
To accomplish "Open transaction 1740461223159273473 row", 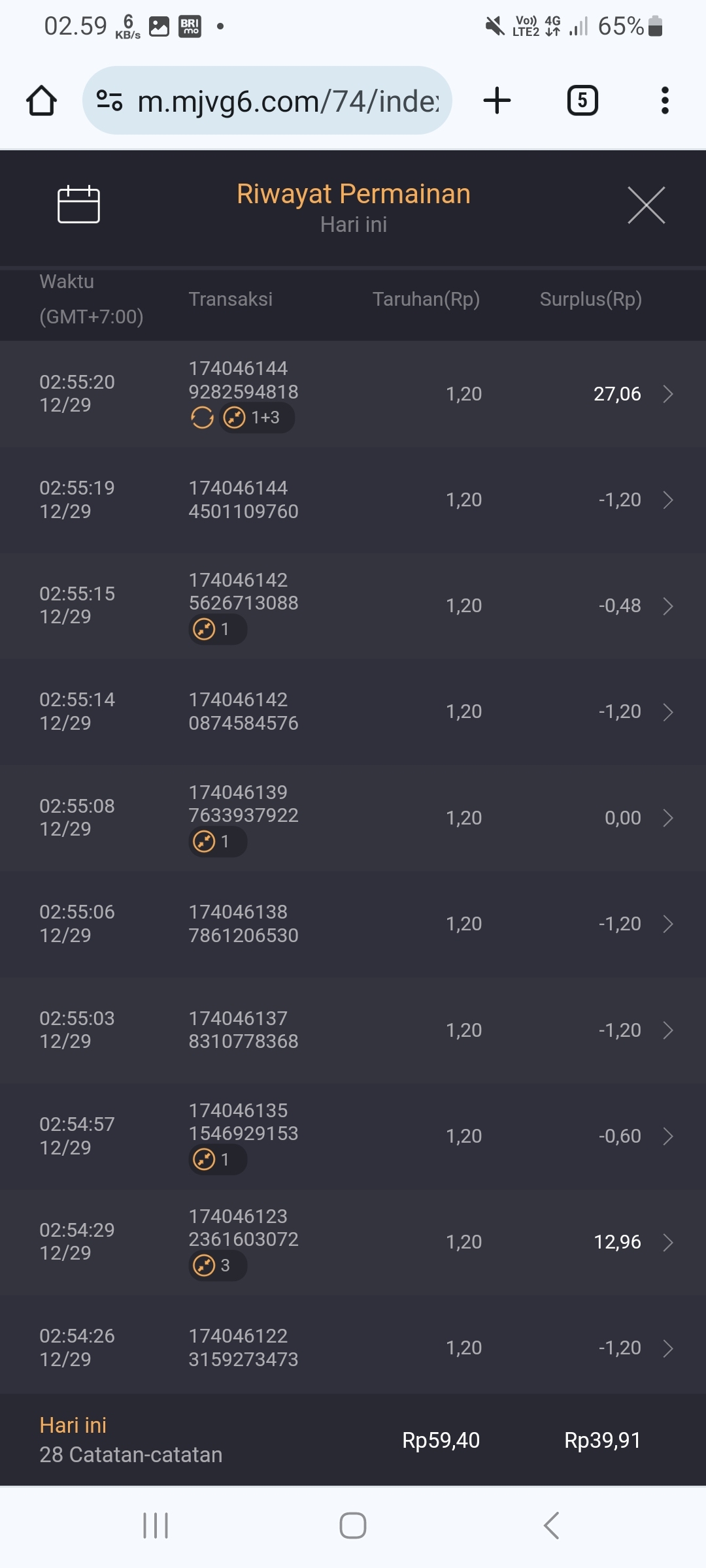I will pos(353,1348).
